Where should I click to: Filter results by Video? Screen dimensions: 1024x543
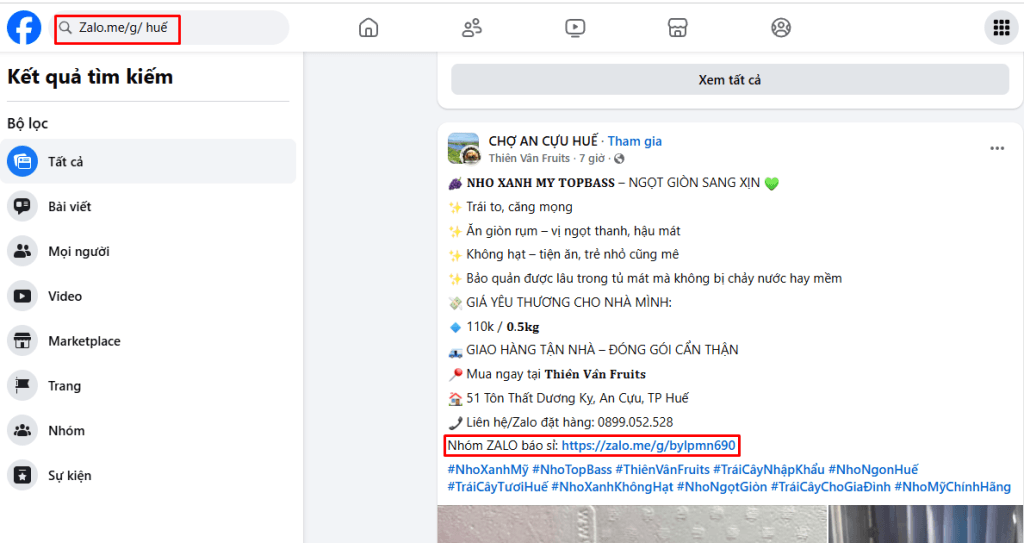(65, 297)
